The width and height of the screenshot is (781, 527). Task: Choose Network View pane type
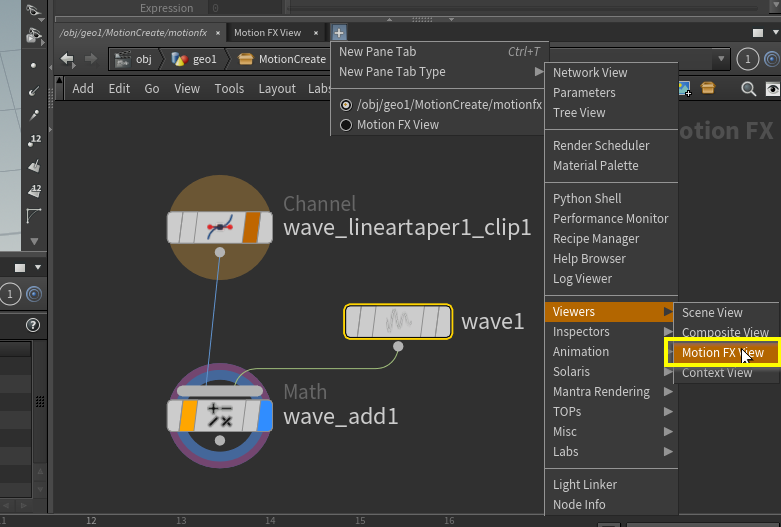tap(611, 73)
